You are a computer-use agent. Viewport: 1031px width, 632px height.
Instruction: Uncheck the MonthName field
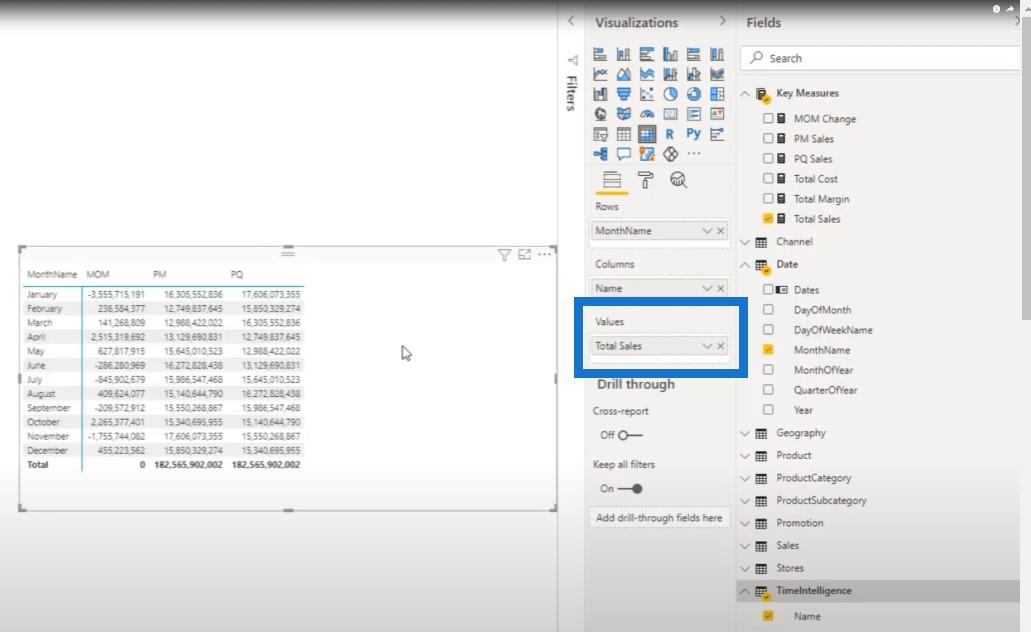tap(768, 350)
